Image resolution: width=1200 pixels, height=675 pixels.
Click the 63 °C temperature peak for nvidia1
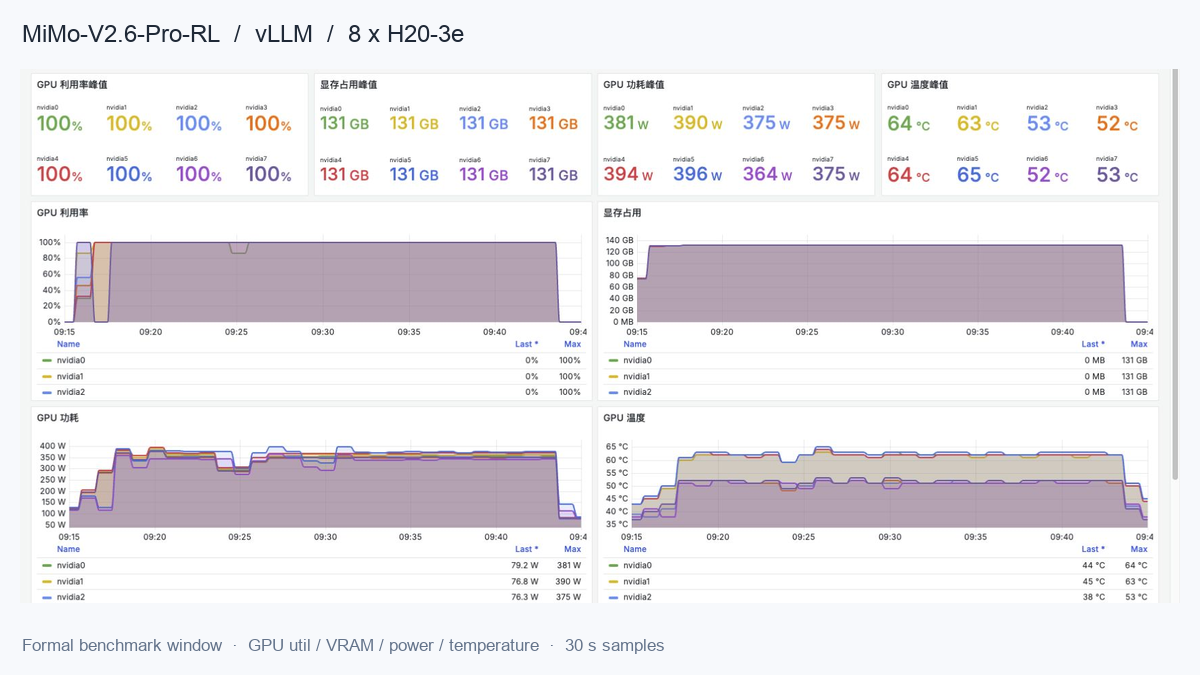pos(978,123)
